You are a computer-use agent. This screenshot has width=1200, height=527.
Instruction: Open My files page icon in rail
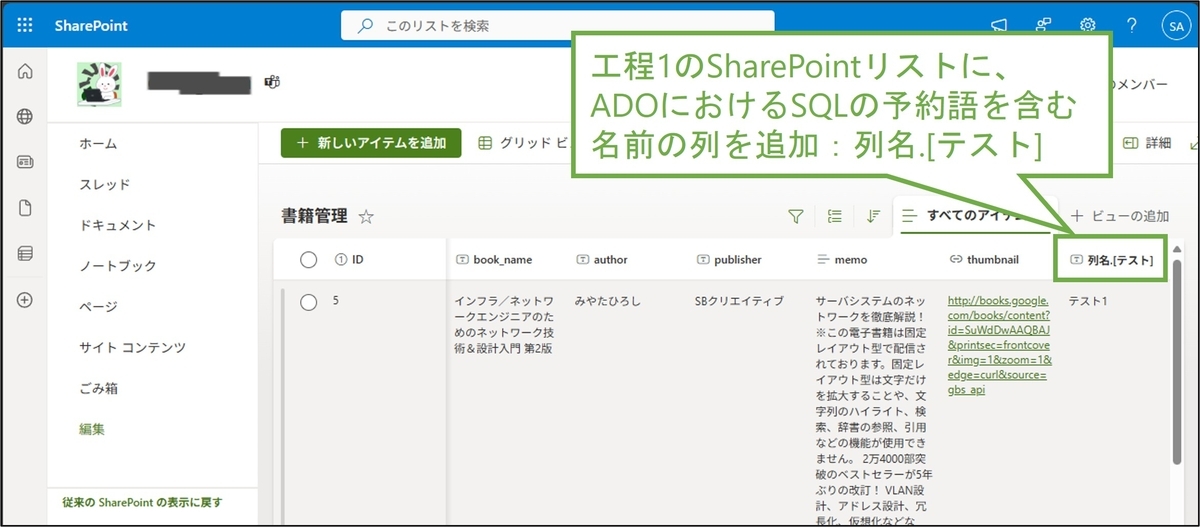(x=25, y=208)
